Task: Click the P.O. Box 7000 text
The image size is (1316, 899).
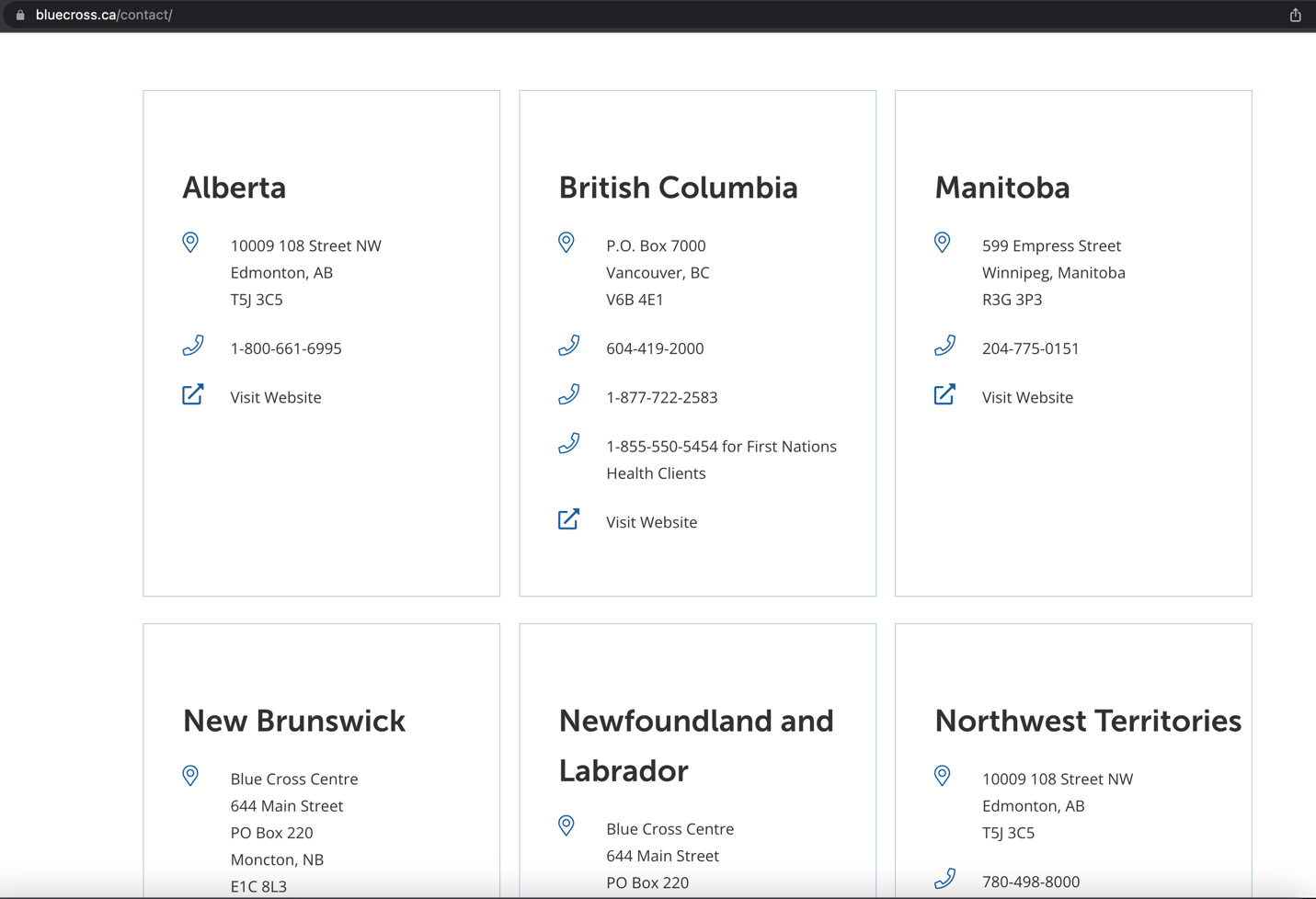Action: click(656, 245)
